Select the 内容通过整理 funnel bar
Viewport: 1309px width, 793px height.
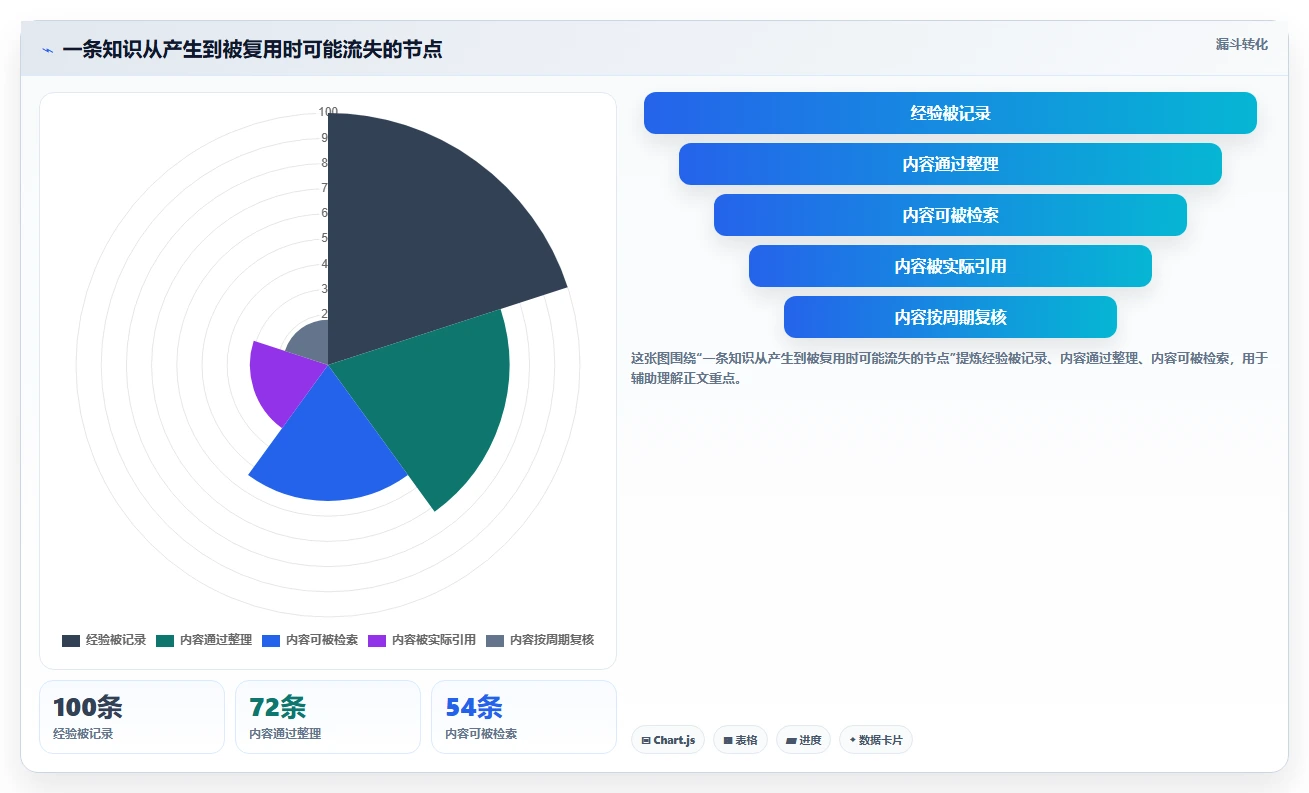point(950,164)
